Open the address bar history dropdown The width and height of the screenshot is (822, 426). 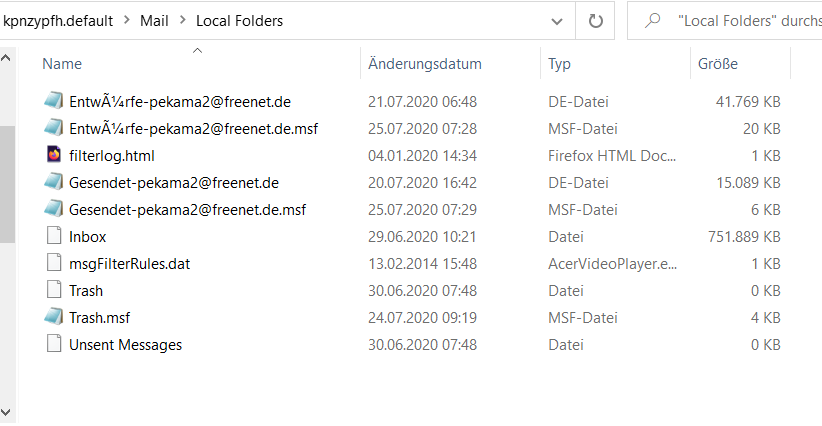click(557, 20)
